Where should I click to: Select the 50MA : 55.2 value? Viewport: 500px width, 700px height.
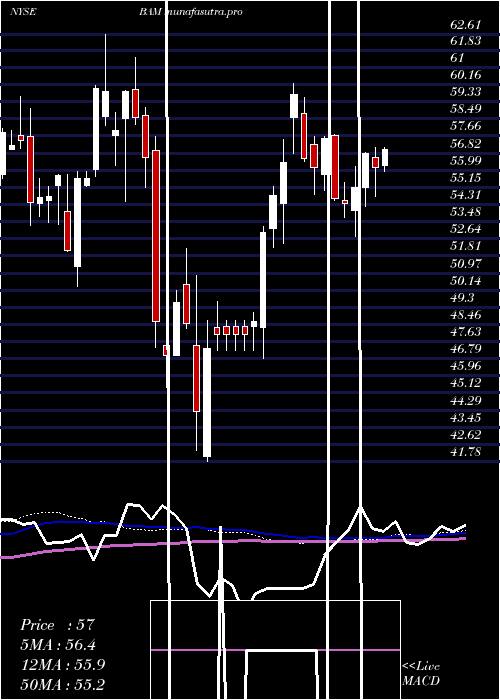63,684
